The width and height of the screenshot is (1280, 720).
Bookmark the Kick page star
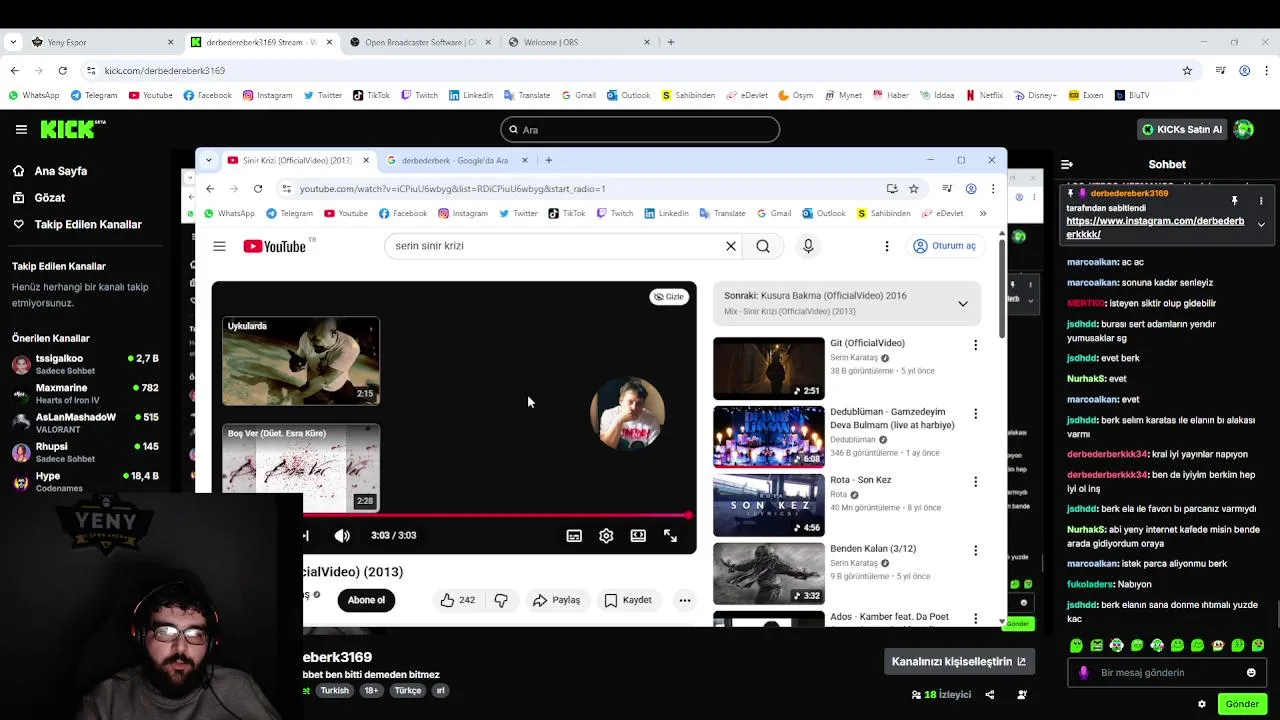(x=1187, y=71)
